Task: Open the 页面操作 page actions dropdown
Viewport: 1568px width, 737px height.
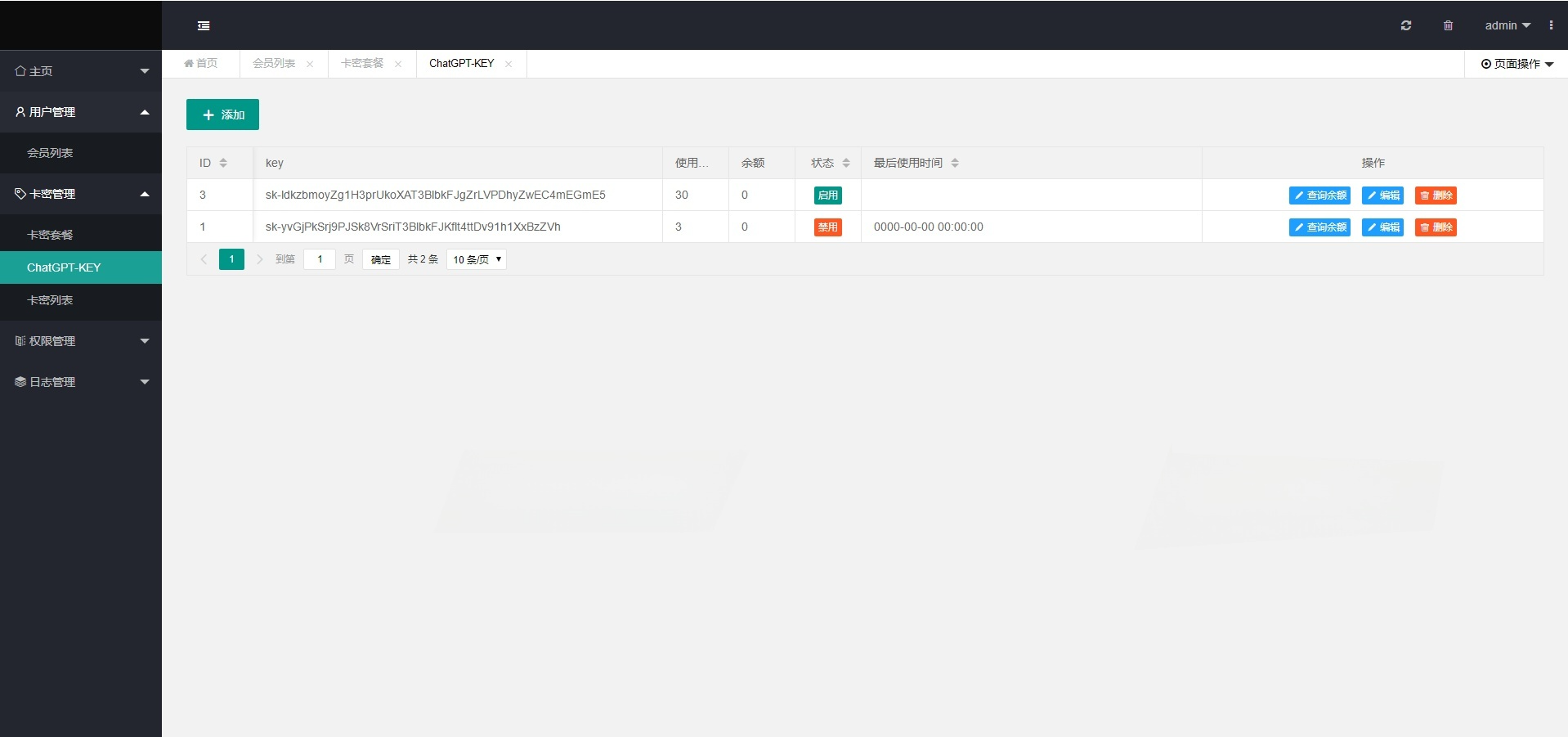Action: [x=1517, y=63]
